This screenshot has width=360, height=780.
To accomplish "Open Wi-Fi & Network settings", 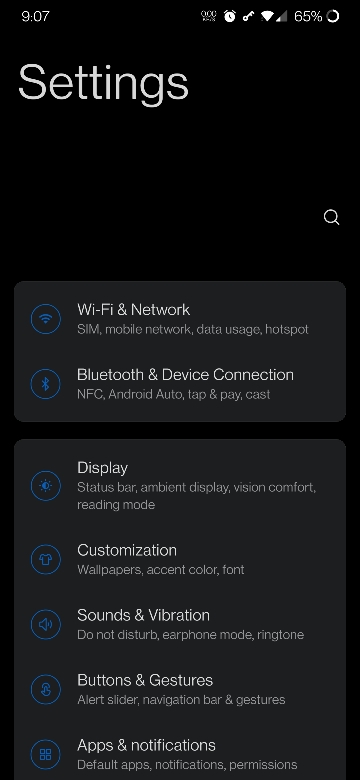I will click(x=180, y=319).
